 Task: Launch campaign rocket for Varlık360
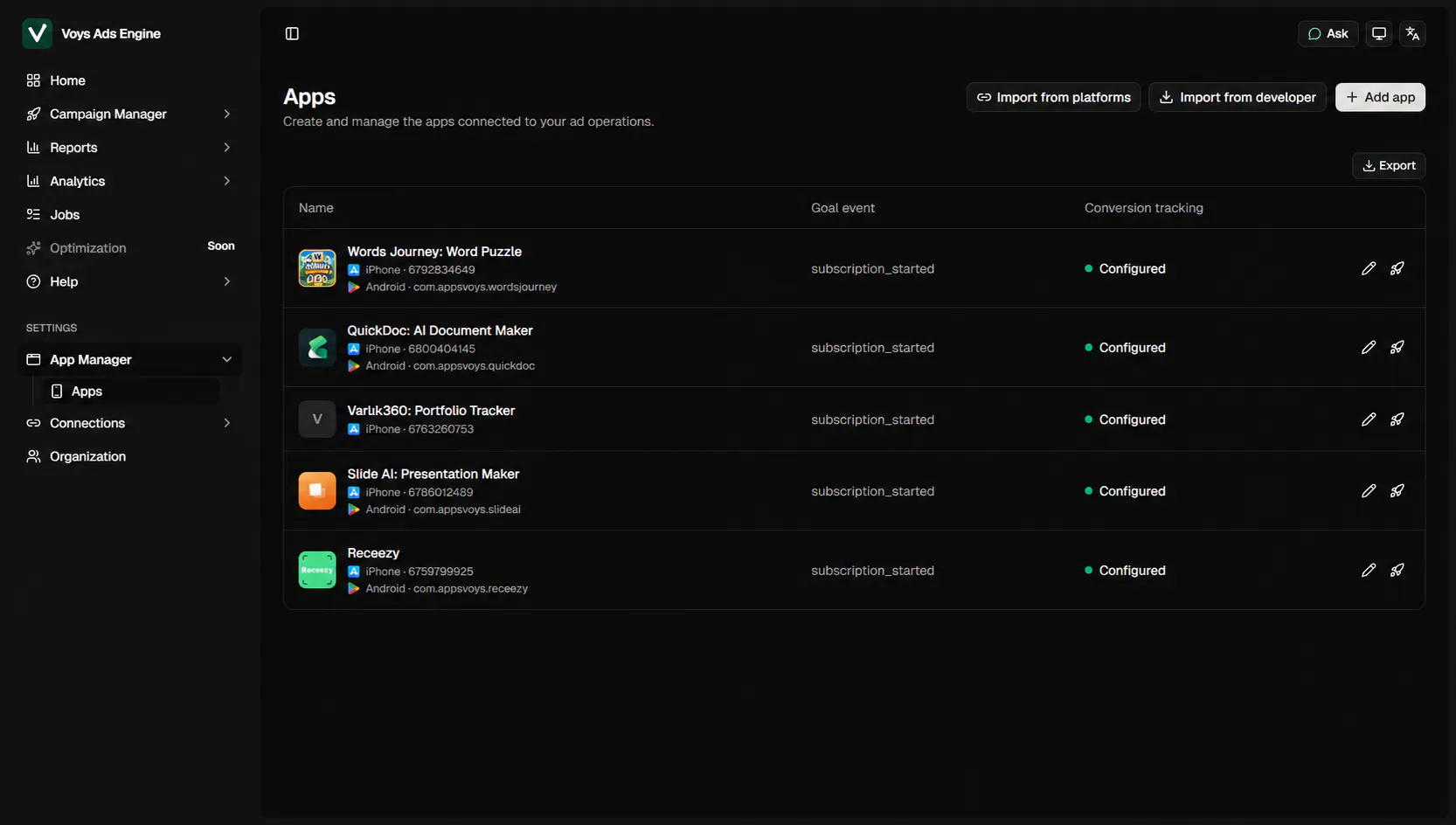[x=1397, y=419]
